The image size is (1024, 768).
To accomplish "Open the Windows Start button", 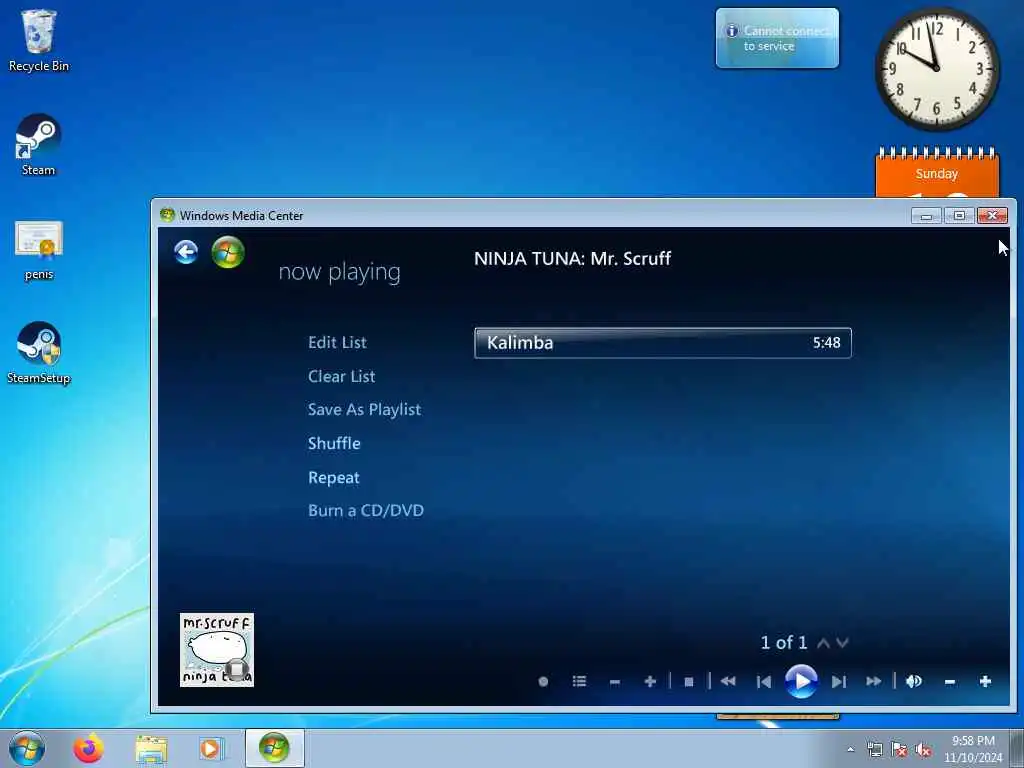I will point(27,748).
